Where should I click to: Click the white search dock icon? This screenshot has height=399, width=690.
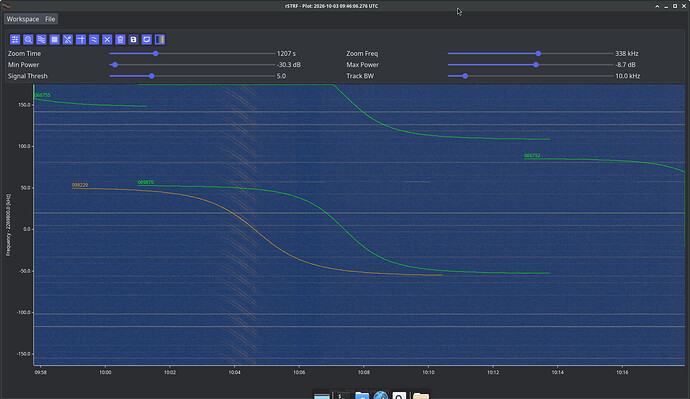pyautogui.click(x=399, y=396)
